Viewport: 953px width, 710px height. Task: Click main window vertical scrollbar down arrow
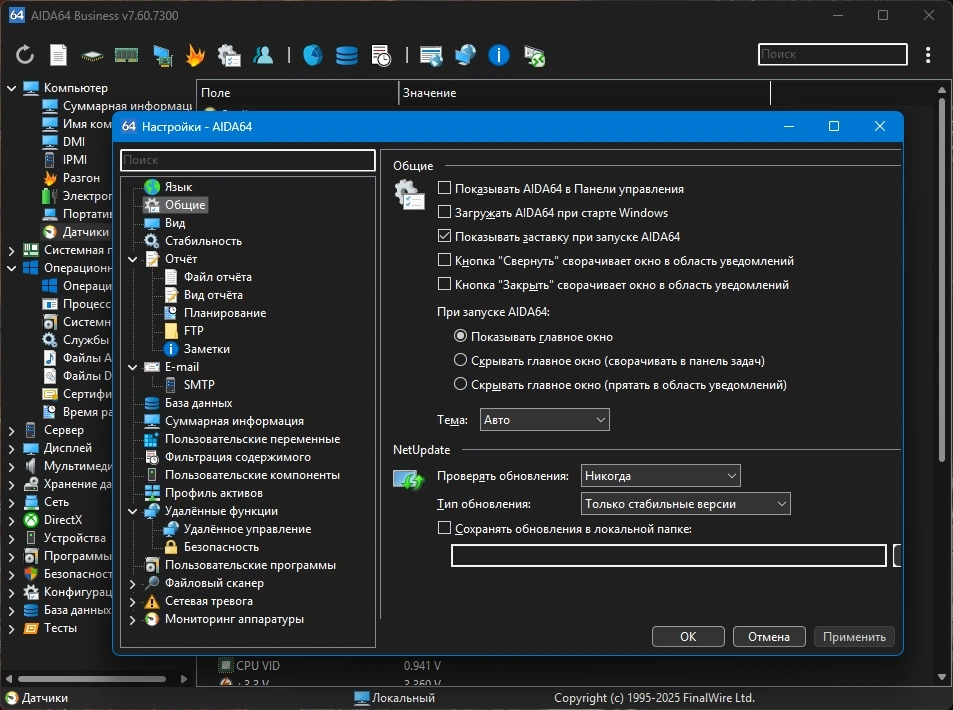point(941,677)
